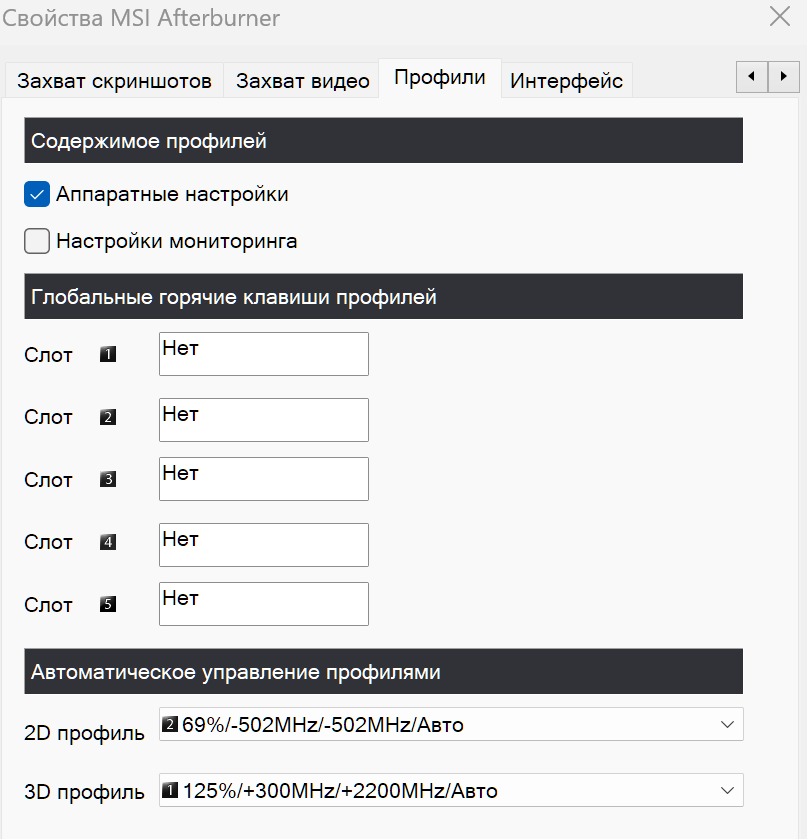Screen dimensions: 807x839
Task: Click the right tab-scroll arrow button
Action: click(783, 77)
